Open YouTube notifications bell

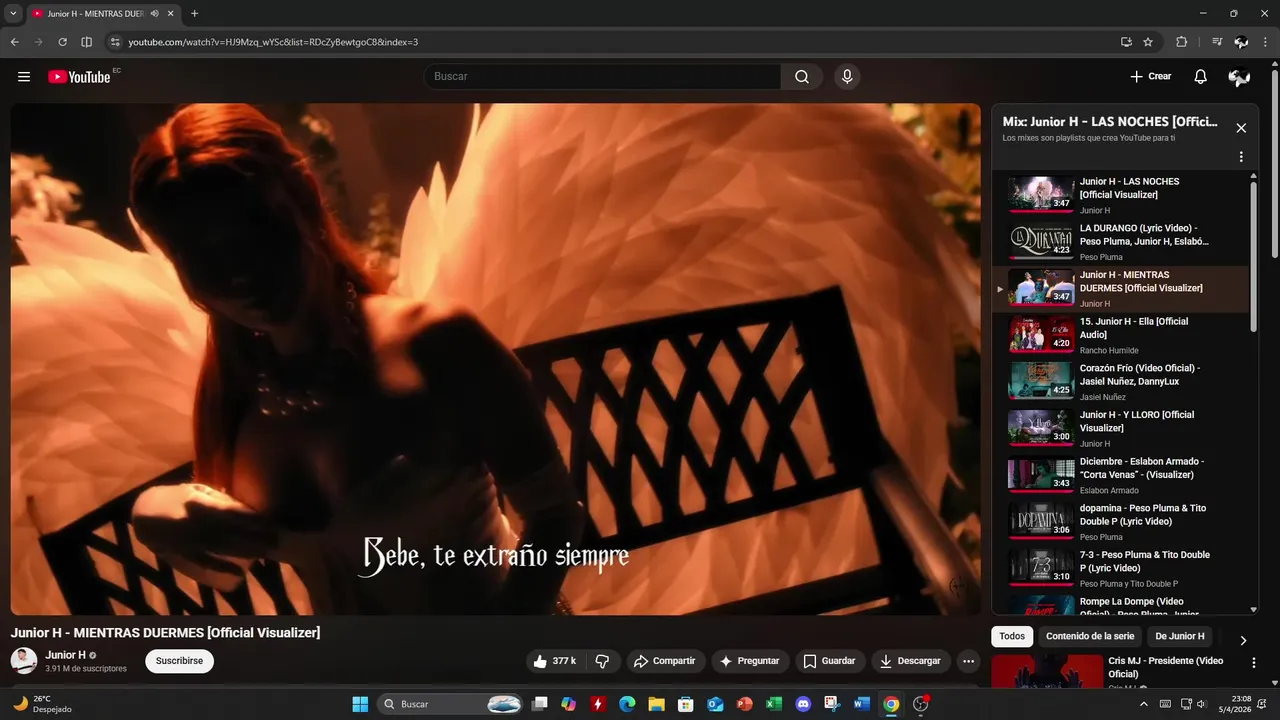[x=1201, y=77]
